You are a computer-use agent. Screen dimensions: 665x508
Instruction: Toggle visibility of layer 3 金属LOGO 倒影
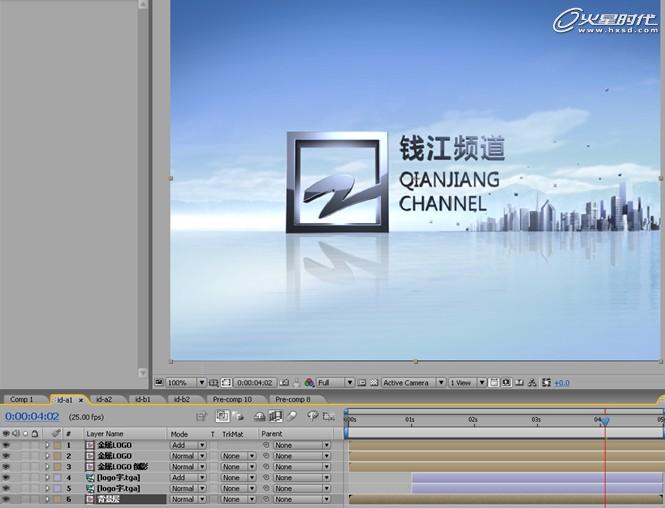pos(6,466)
